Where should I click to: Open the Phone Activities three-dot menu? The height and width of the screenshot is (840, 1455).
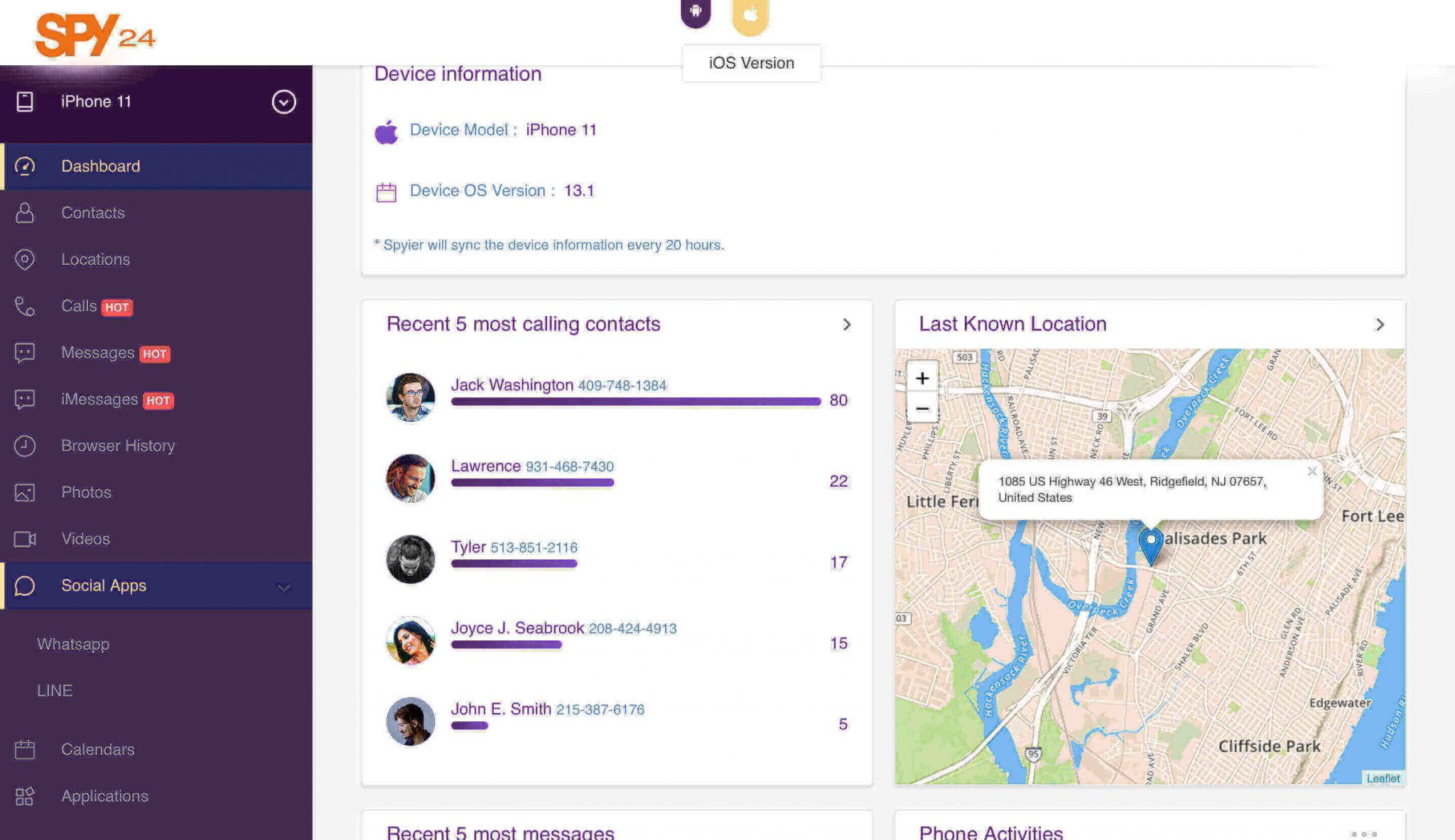pos(1364,834)
